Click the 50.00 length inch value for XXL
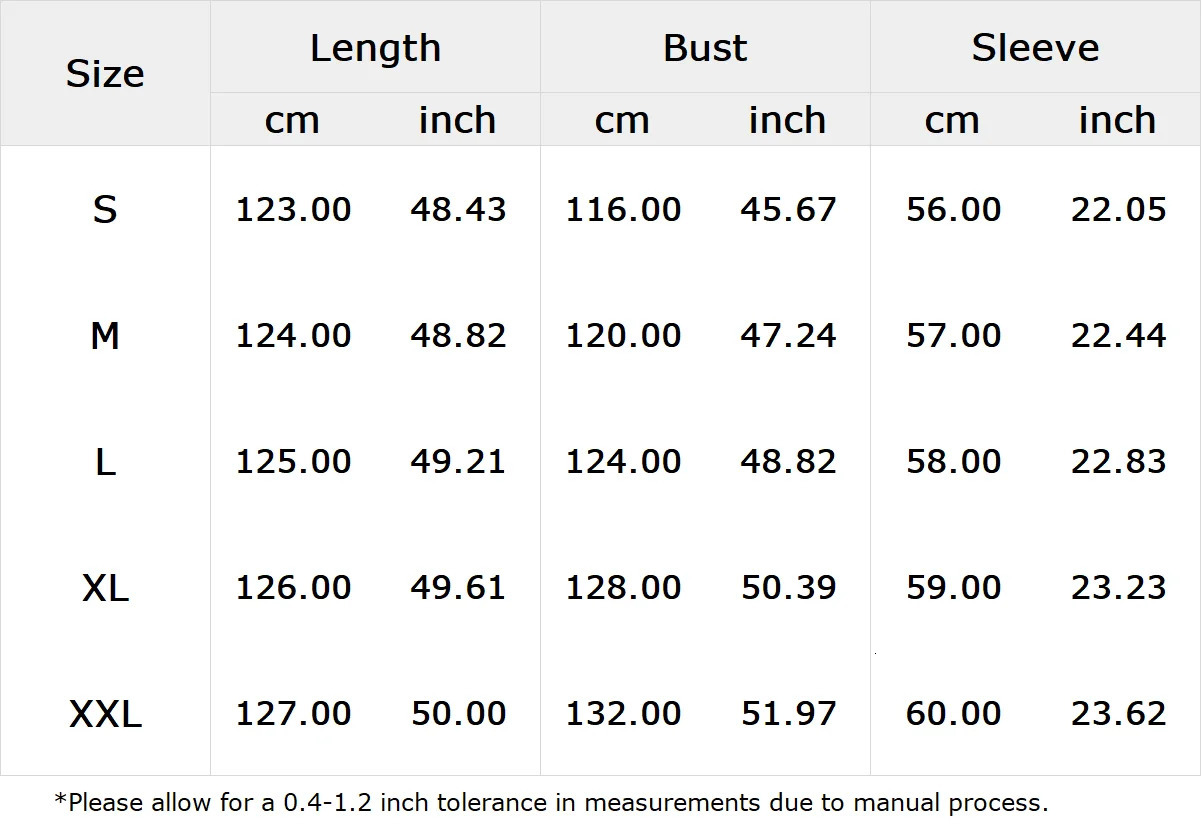Image resolution: width=1202 pixels, height=830 pixels. (x=458, y=714)
